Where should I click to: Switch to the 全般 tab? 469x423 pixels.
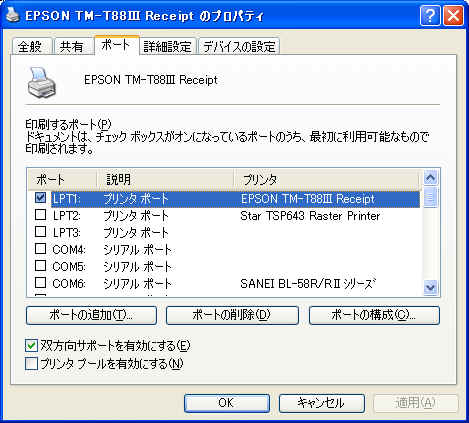pyautogui.click(x=30, y=46)
